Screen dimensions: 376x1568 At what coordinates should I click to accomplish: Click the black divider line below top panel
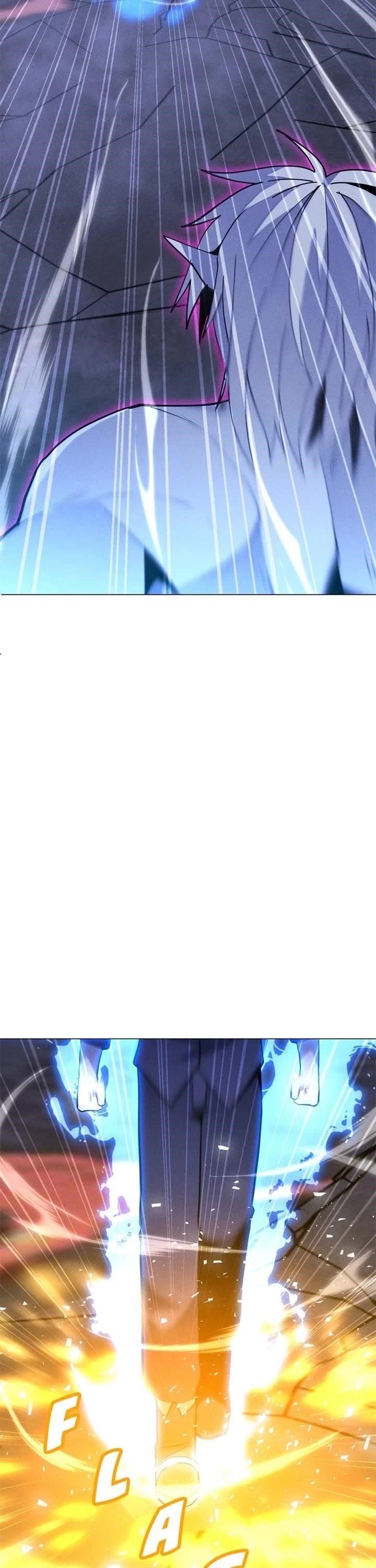188,594
